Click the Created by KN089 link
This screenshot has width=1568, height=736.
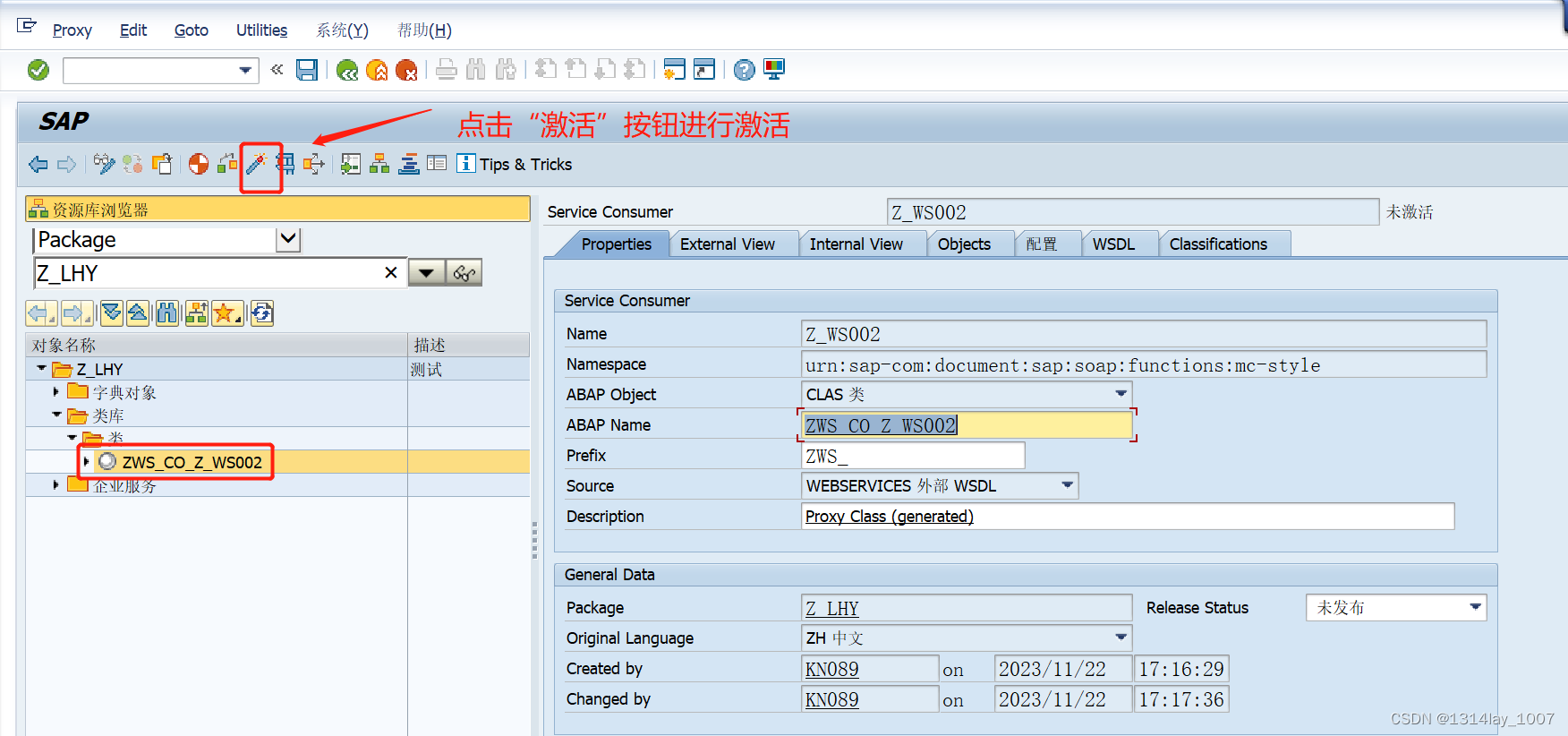coord(831,670)
